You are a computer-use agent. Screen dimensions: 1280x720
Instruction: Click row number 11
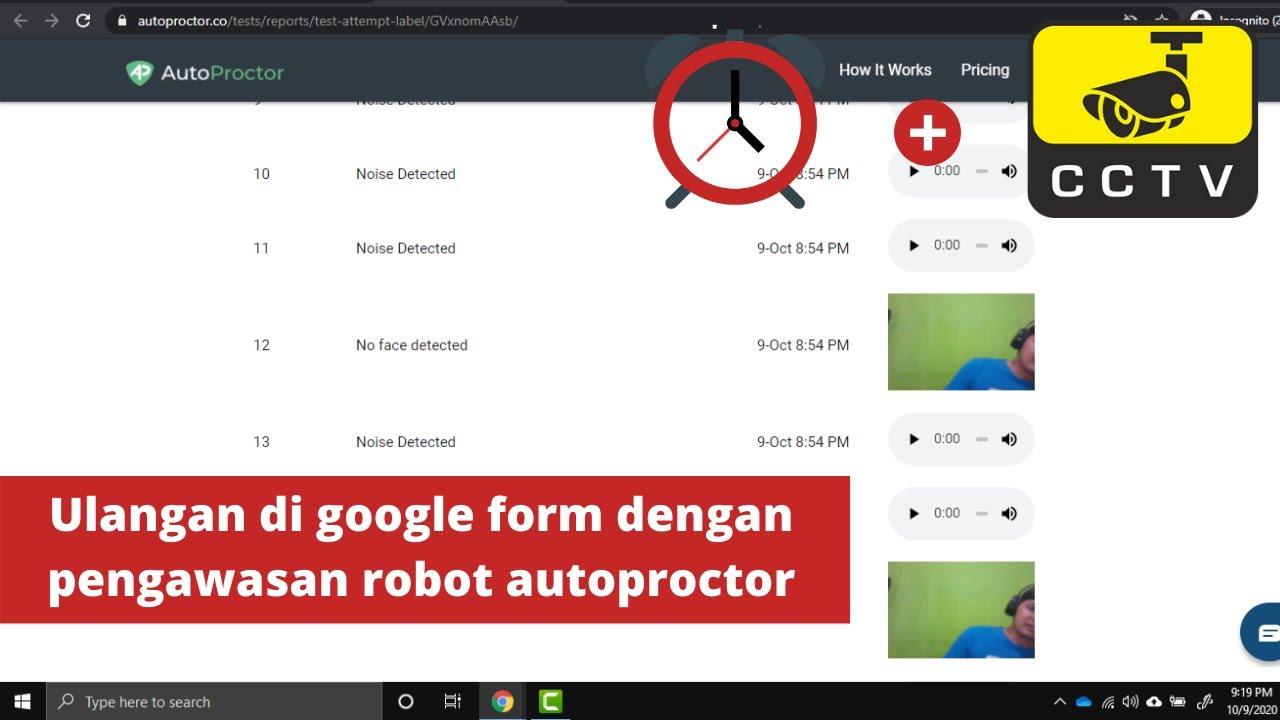tap(262, 248)
